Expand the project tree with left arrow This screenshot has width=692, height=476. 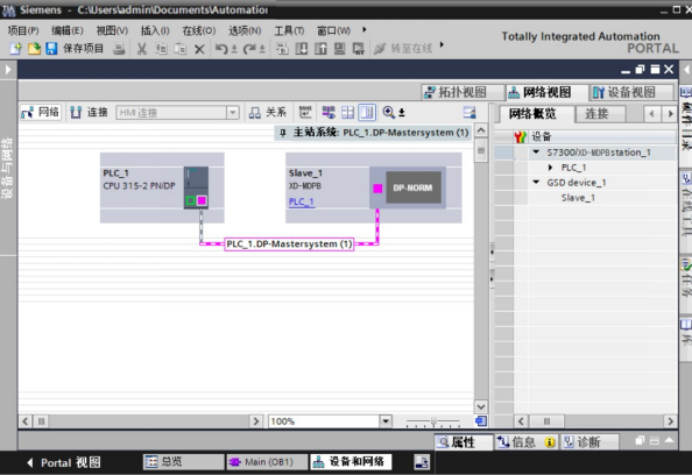[x=8, y=69]
